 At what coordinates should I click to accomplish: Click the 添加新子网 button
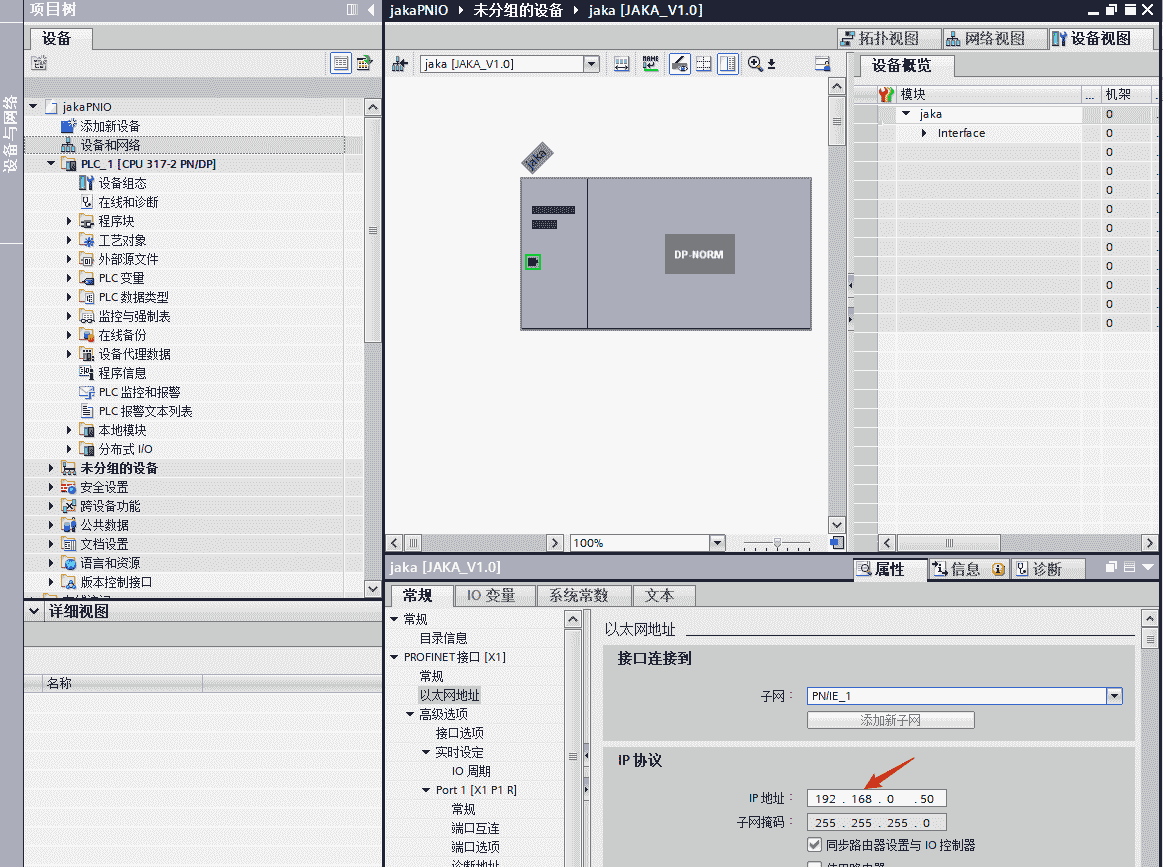click(x=890, y=720)
